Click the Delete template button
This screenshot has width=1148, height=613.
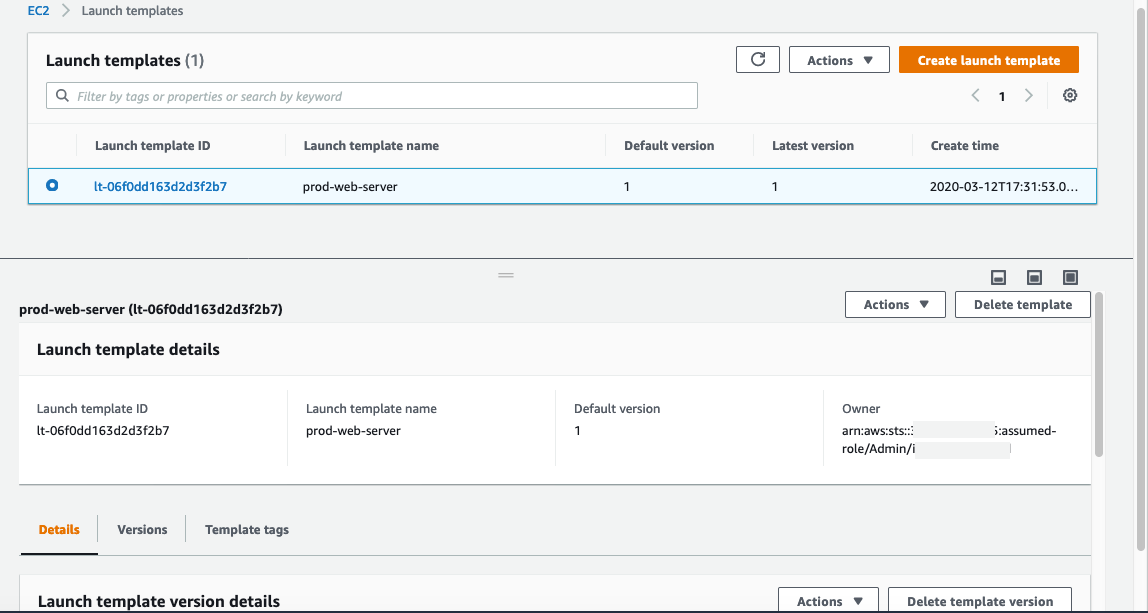tap(1022, 304)
